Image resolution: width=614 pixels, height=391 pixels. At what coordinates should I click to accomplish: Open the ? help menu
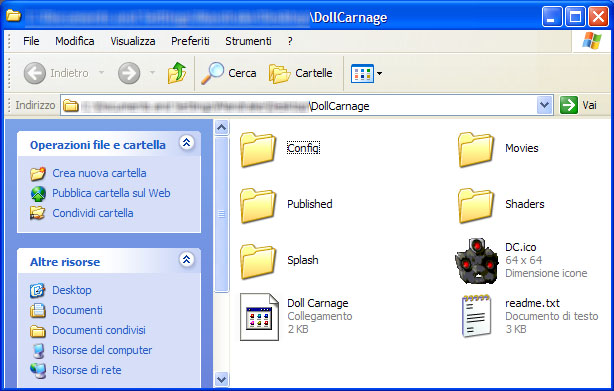coord(290,41)
